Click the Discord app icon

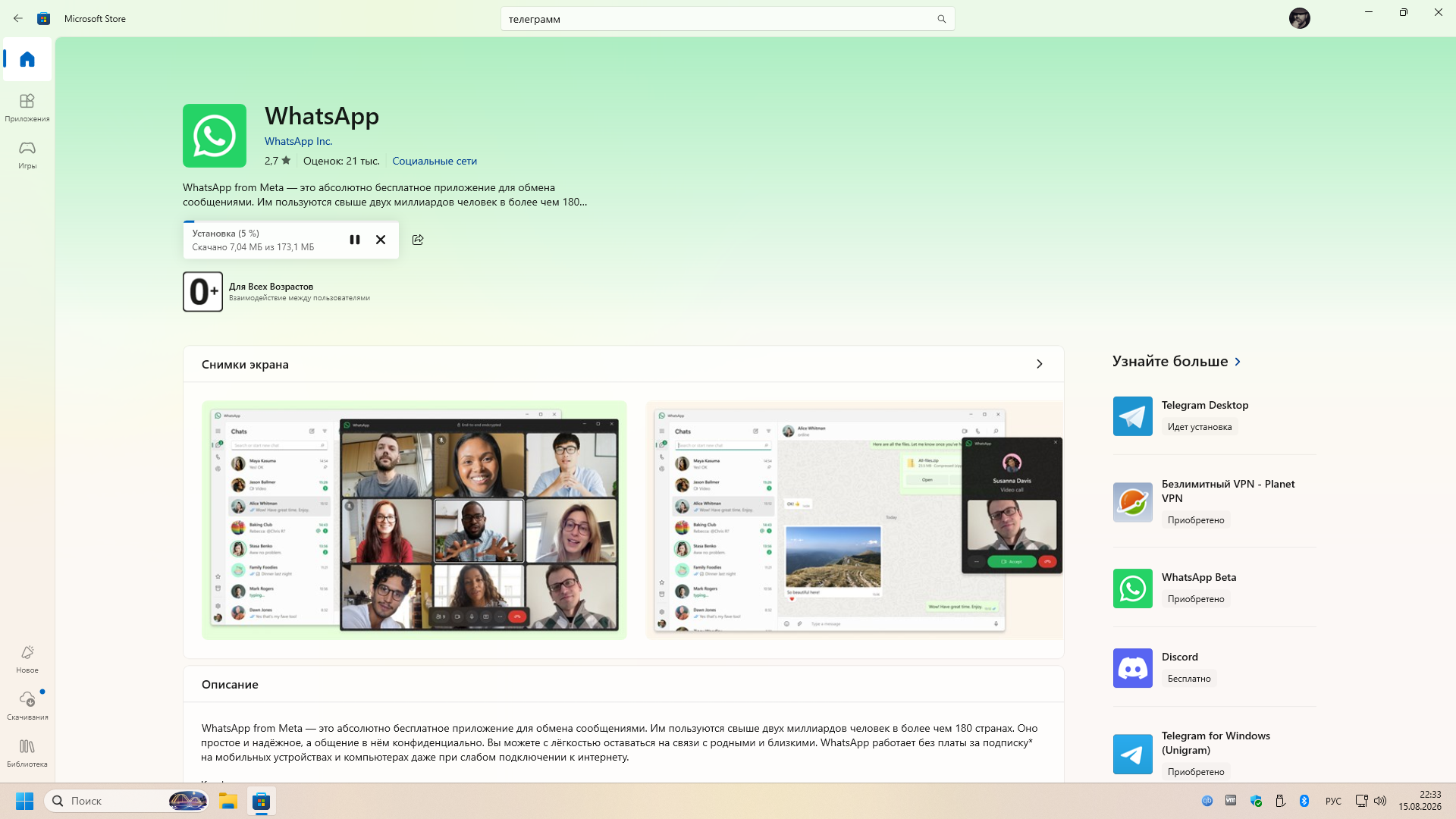(x=1133, y=668)
